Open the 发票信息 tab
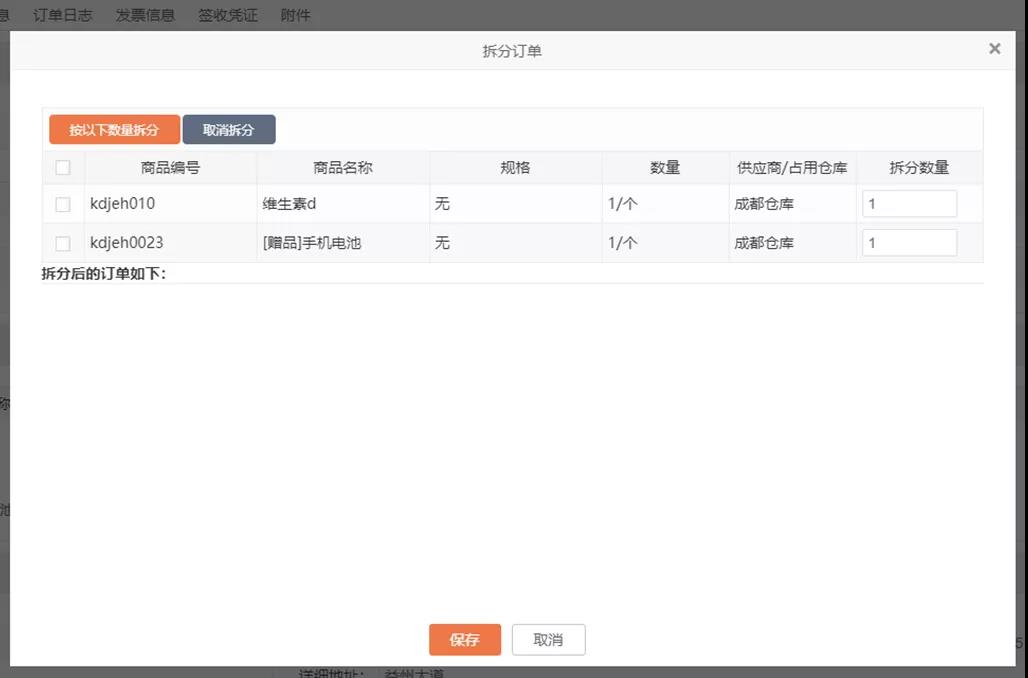The height and width of the screenshot is (678, 1028). (145, 15)
